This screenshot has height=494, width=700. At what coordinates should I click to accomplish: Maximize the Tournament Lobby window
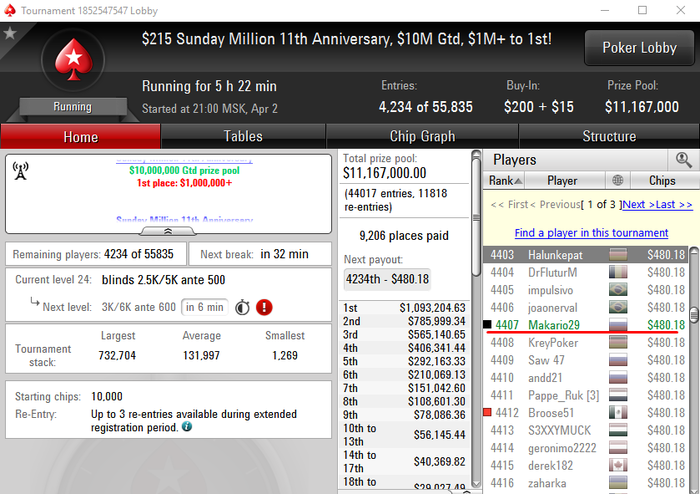642,10
